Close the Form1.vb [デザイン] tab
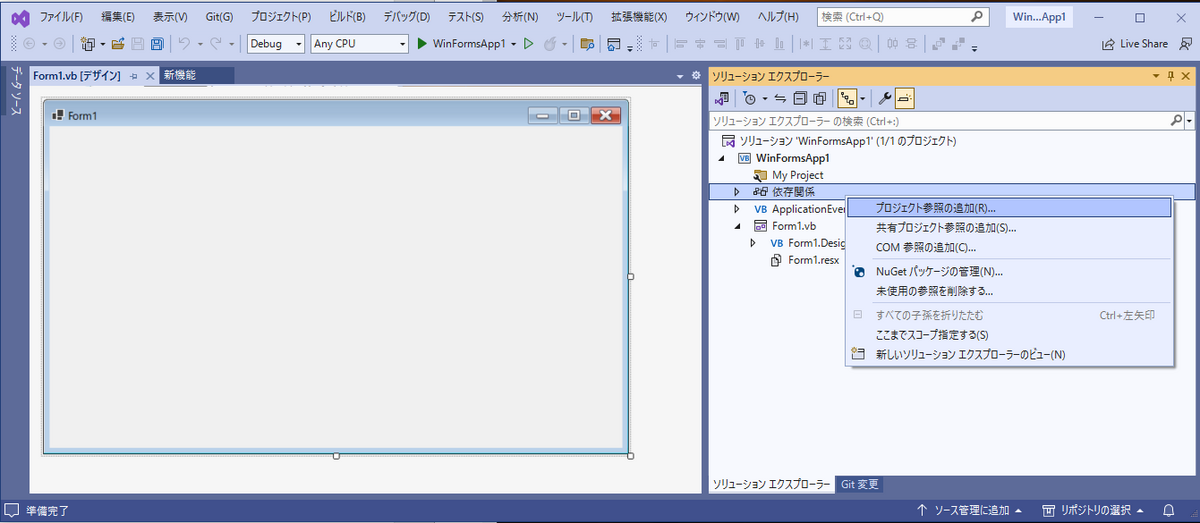Image resolution: width=1200 pixels, height=523 pixels. pos(150,76)
